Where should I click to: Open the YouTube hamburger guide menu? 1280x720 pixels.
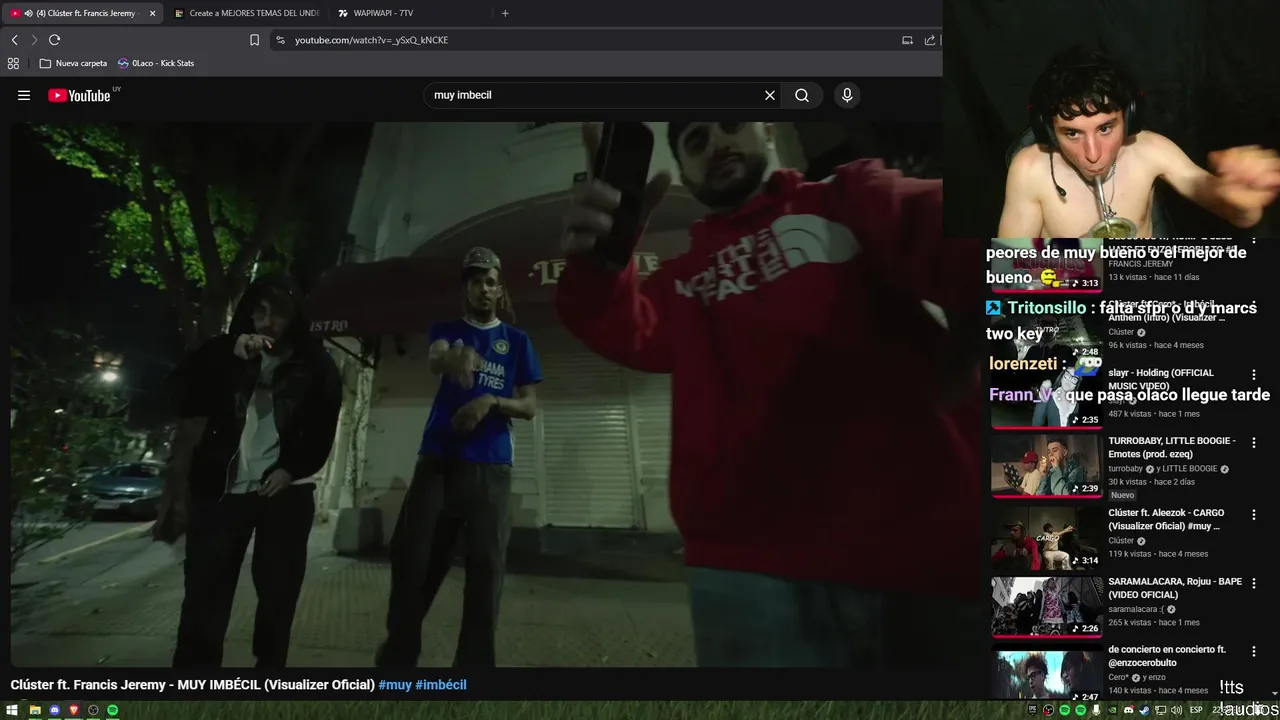pos(24,95)
